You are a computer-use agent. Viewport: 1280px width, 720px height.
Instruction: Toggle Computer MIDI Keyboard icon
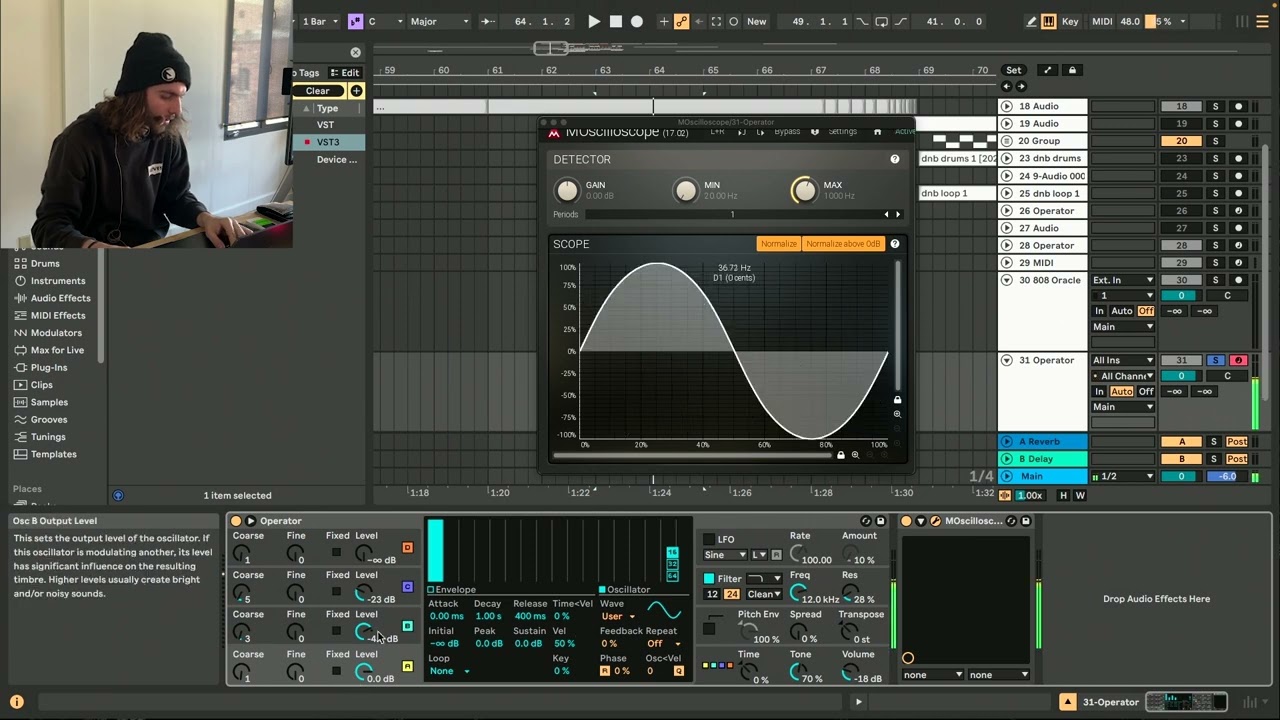point(1048,21)
